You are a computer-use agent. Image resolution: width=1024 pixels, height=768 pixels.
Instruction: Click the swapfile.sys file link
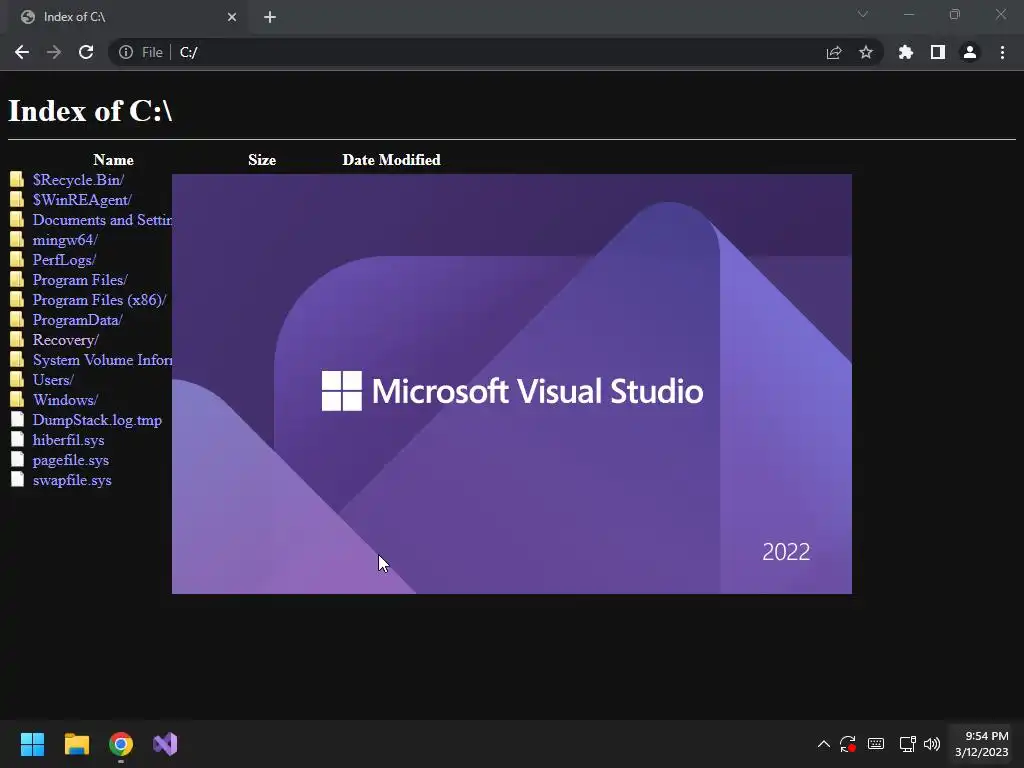click(72, 480)
